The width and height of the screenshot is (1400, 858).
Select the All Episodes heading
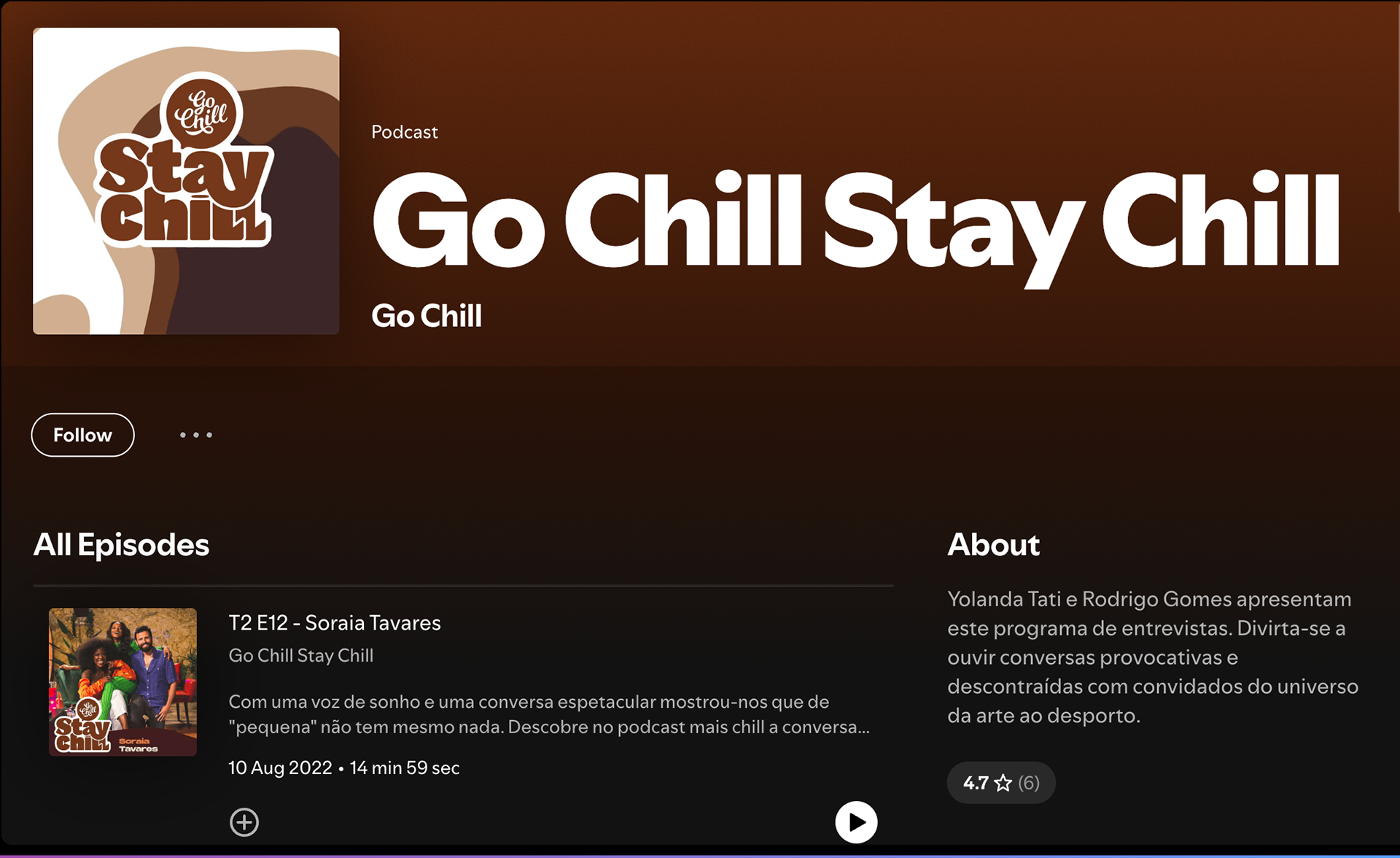[x=121, y=545]
